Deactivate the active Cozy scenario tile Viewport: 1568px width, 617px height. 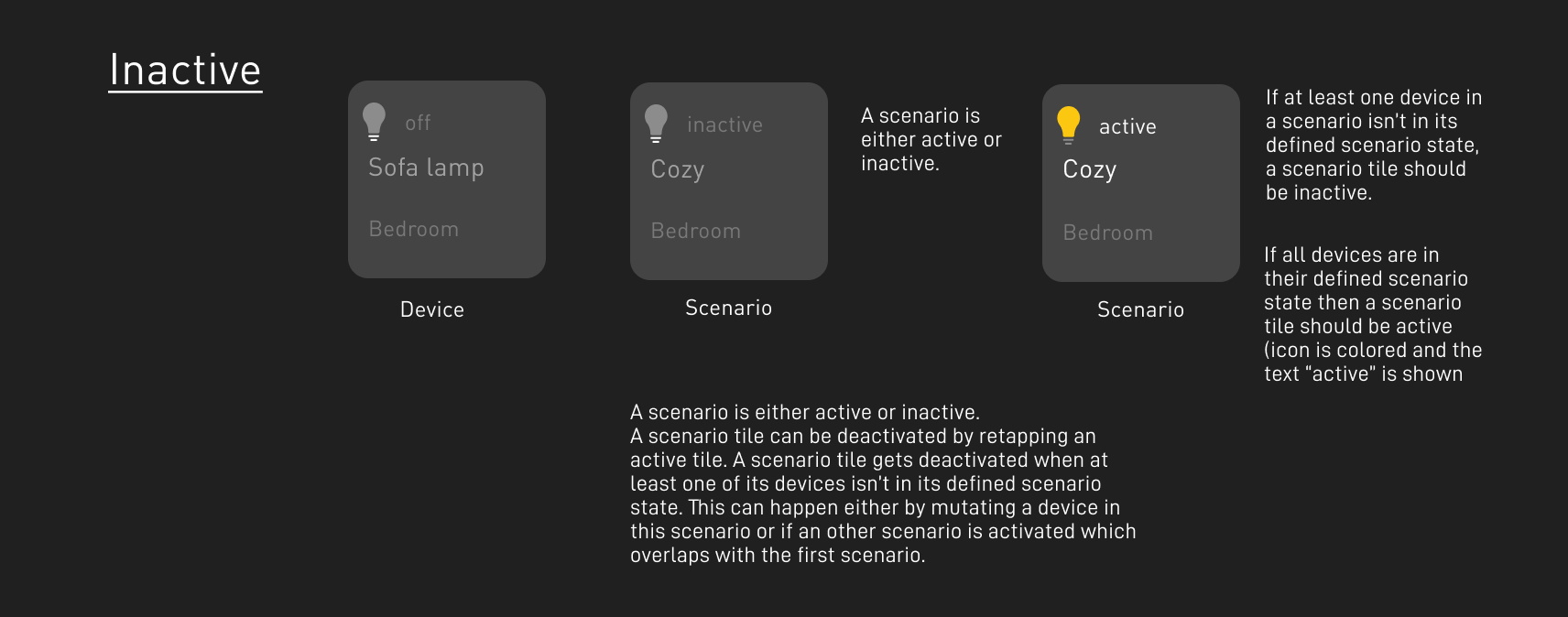[x=1141, y=183]
